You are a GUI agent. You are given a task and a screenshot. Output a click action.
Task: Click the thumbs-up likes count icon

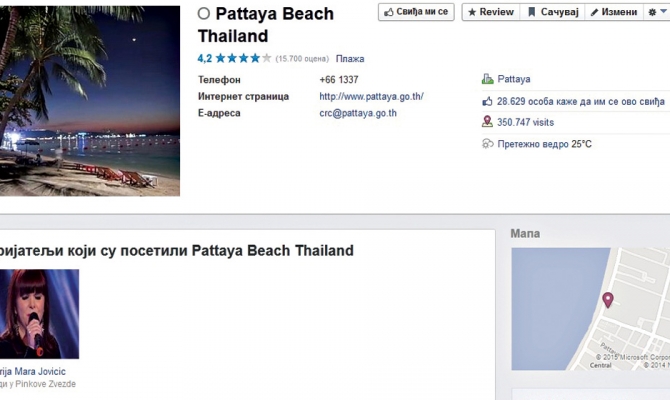pyautogui.click(x=487, y=101)
